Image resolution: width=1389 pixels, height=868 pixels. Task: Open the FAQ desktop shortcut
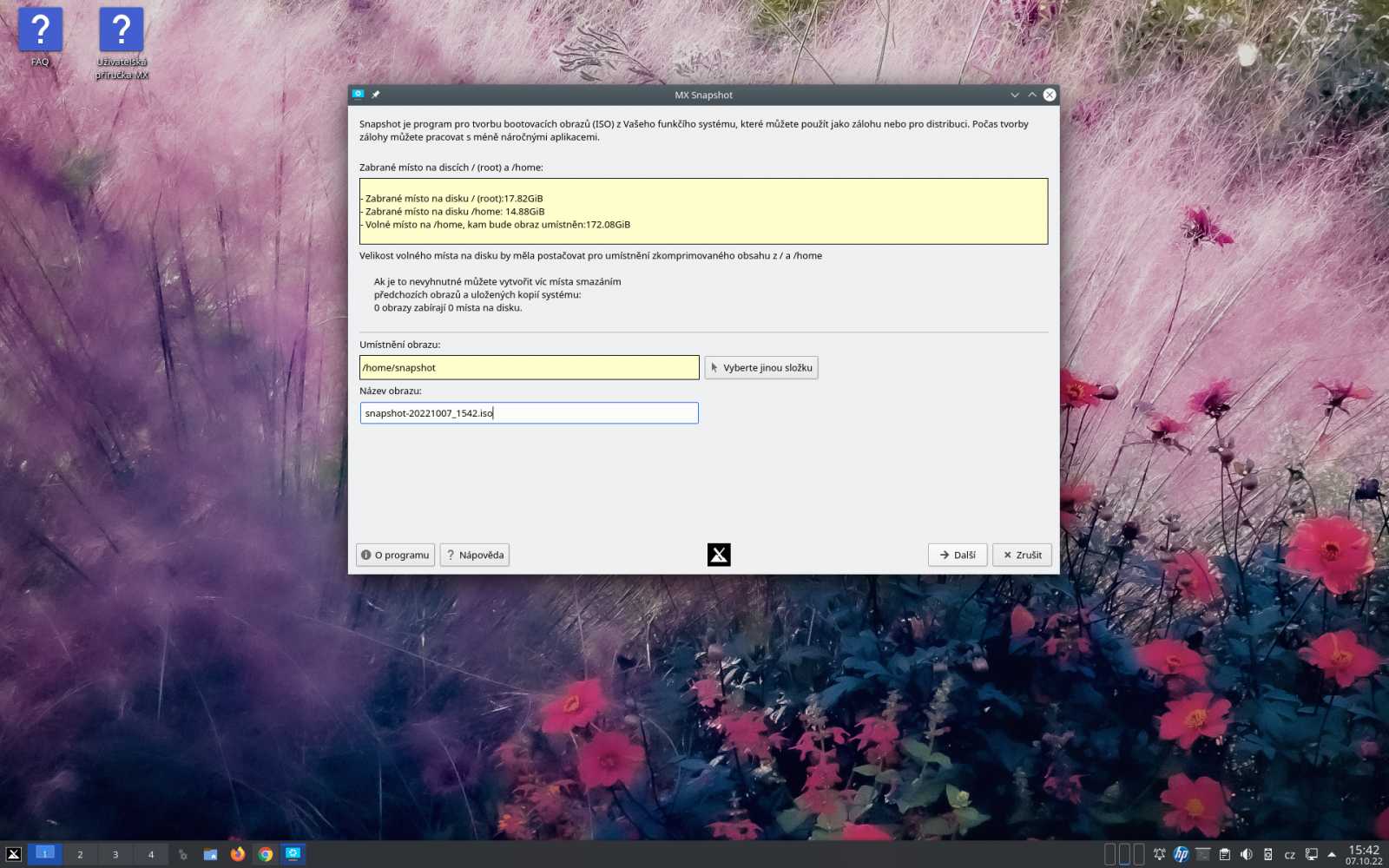click(x=40, y=36)
